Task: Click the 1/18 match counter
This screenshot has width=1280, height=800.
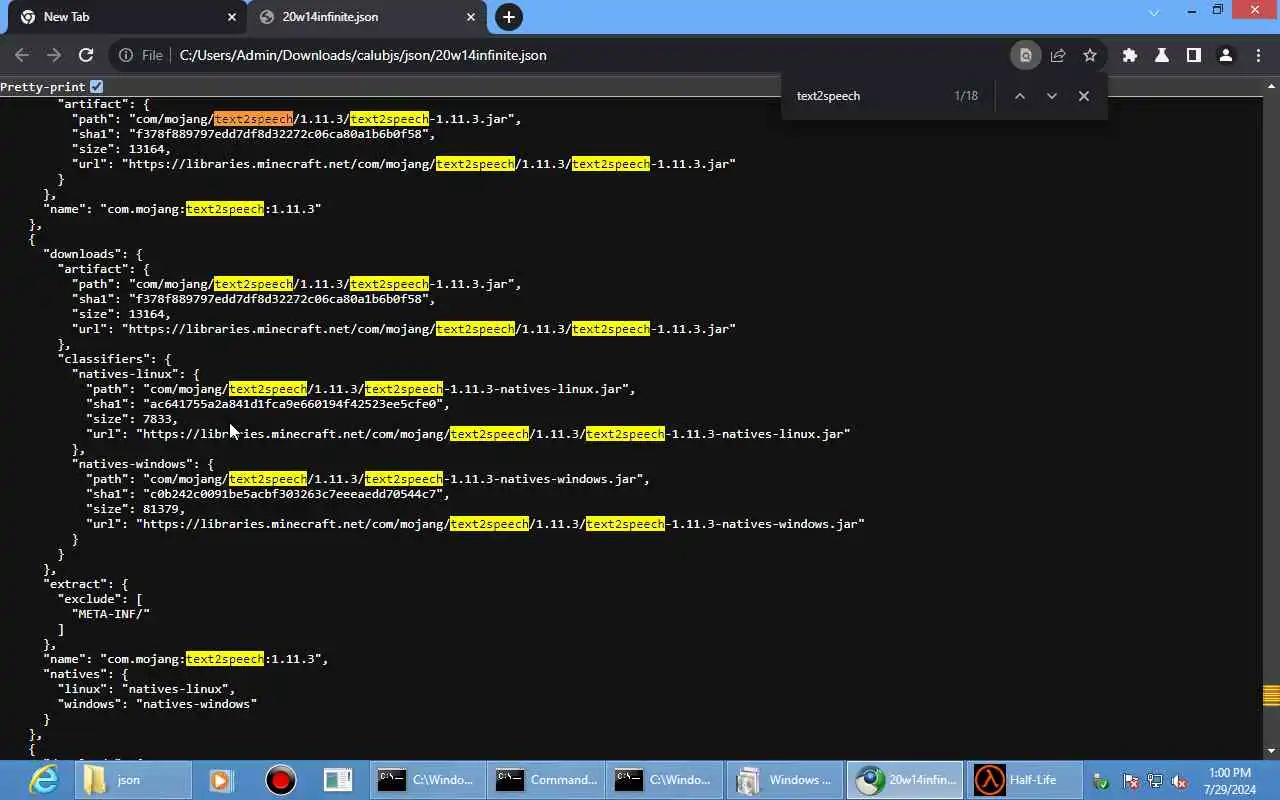Action: pyautogui.click(x=966, y=96)
